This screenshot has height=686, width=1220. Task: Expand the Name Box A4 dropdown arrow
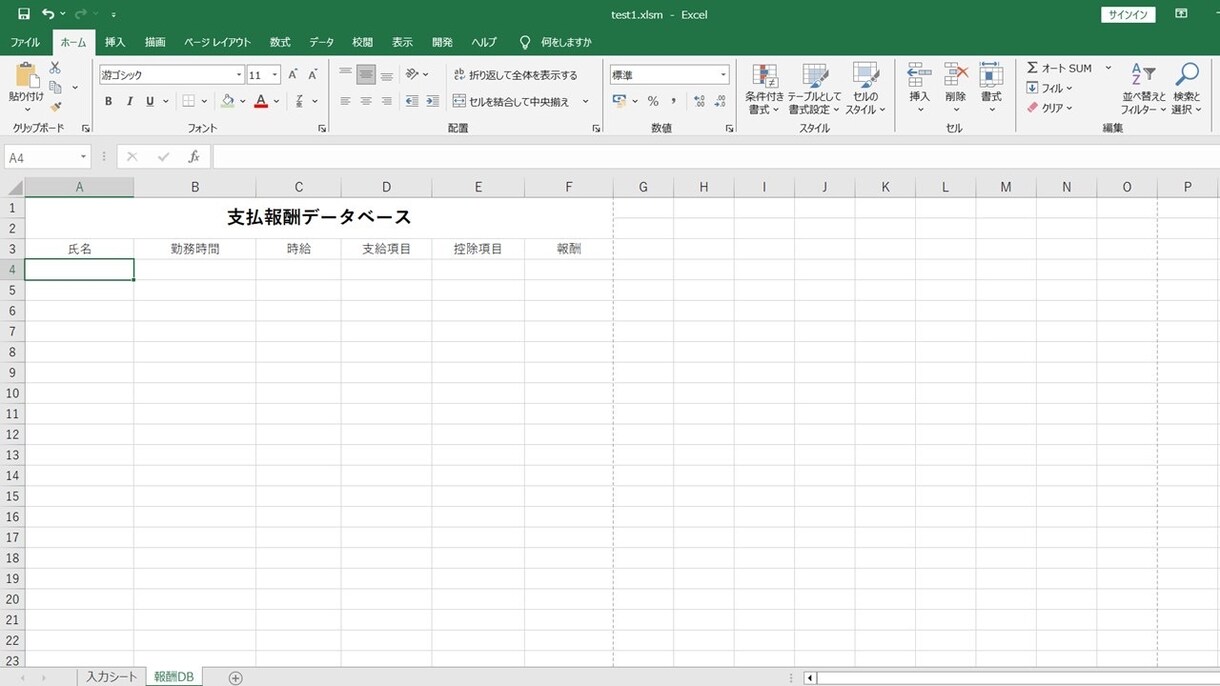tap(83, 158)
